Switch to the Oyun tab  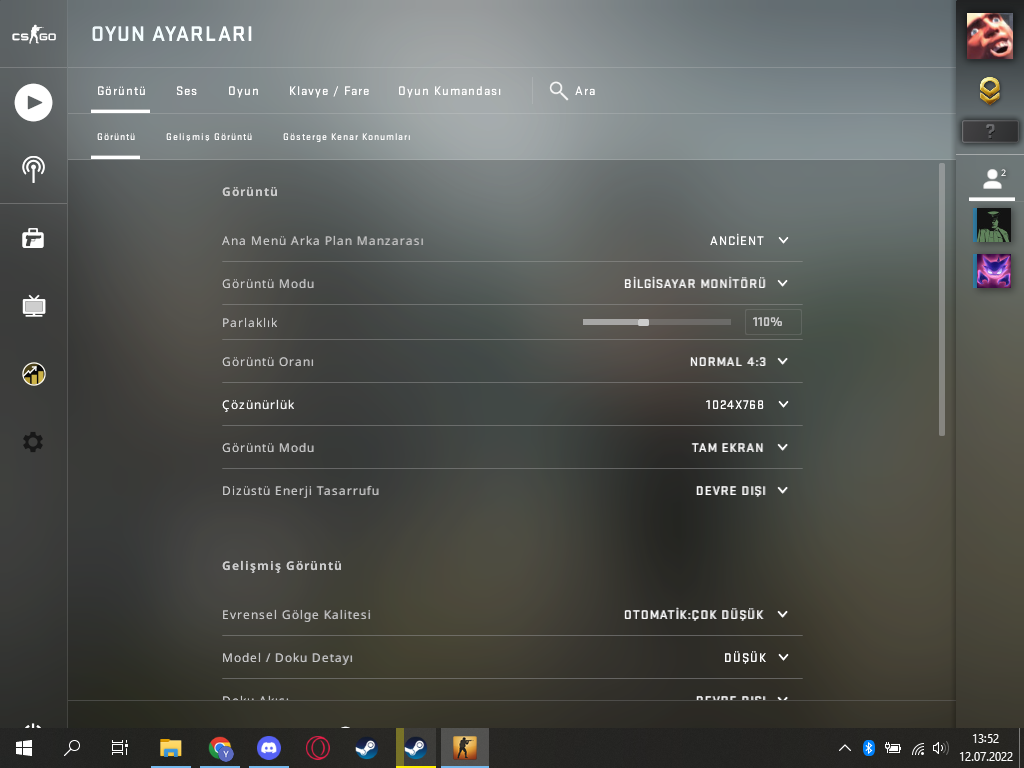[243, 91]
